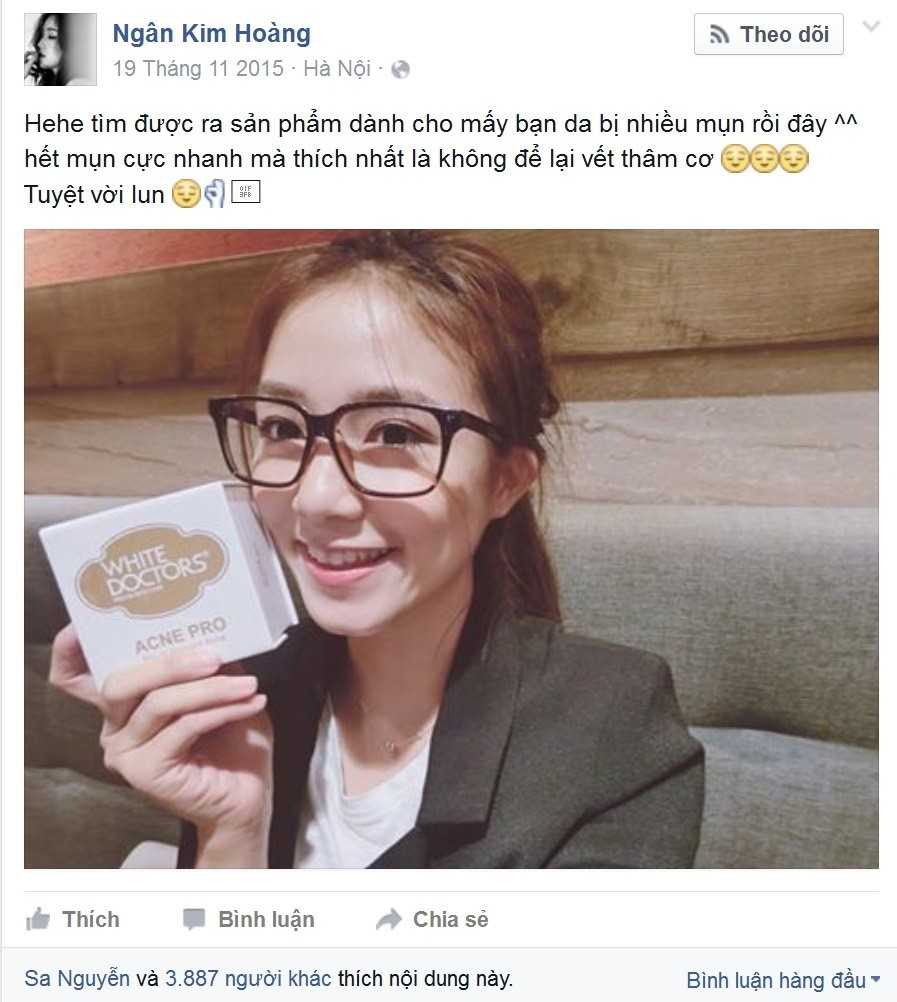The image size is (897, 1002).
Task: Click the speech bubble icon beside Bình luận
Action: [194, 919]
